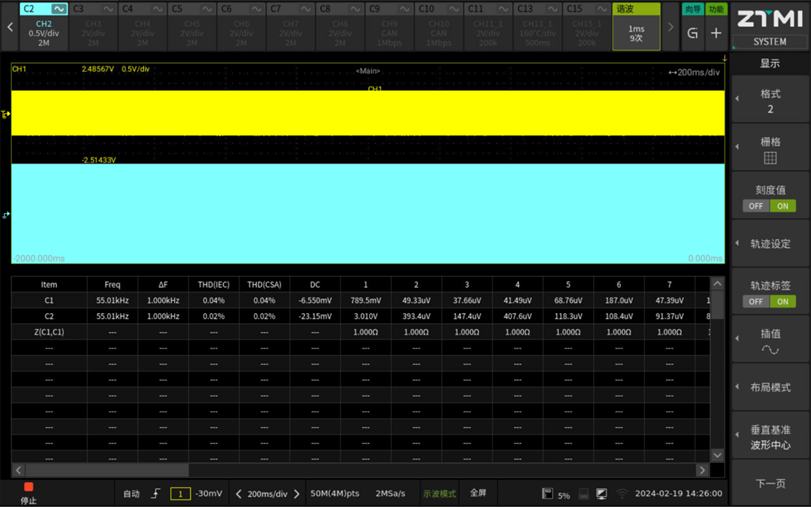
Task: Select the C15 CH15_1 channel tab
Action: pyautogui.click(x=587, y=26)
